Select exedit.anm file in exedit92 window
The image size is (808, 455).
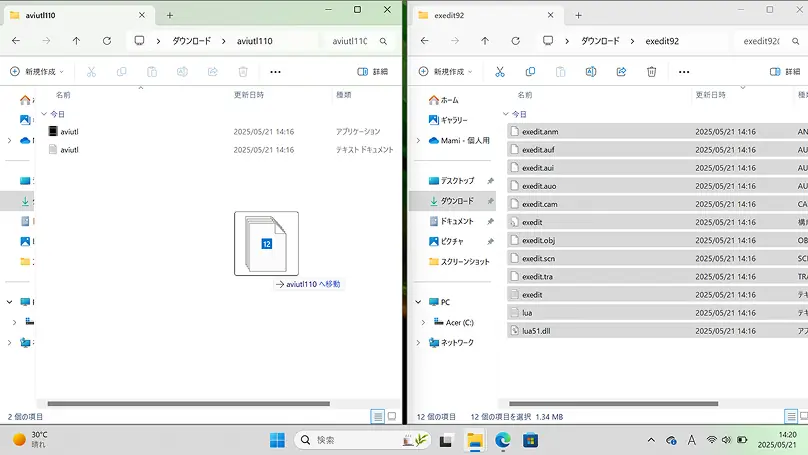658,131
